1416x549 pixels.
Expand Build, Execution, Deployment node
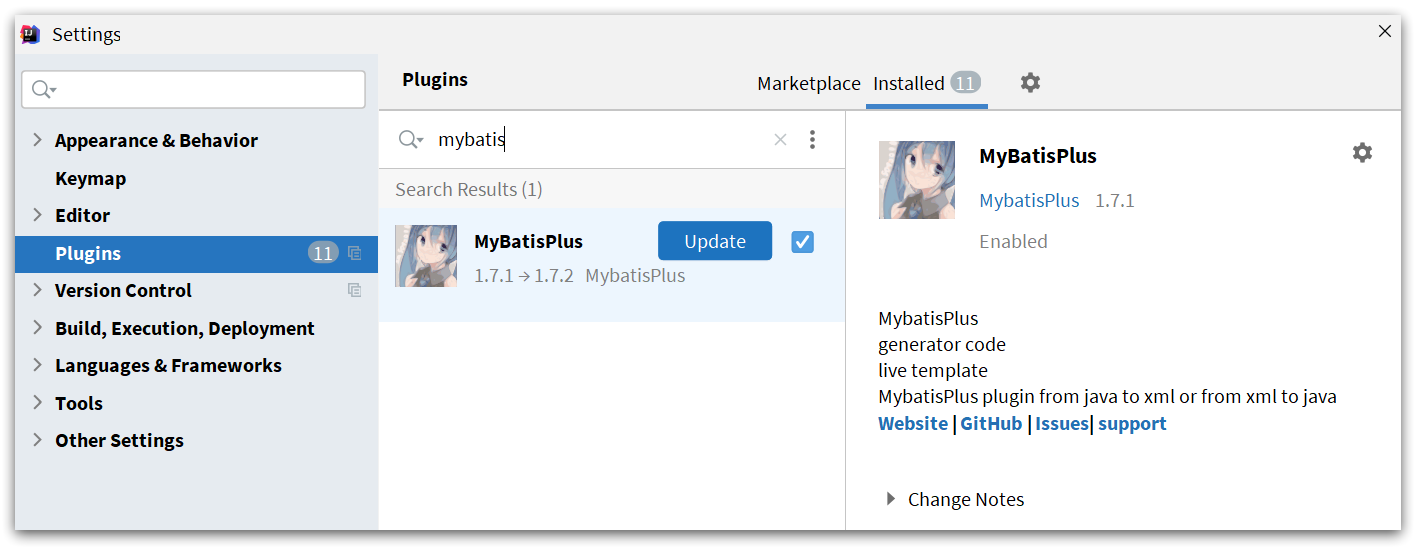tap(38, 328)
